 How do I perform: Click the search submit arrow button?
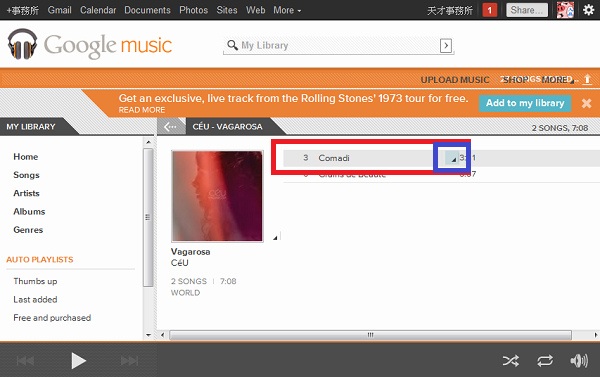(x=446, y=46)
